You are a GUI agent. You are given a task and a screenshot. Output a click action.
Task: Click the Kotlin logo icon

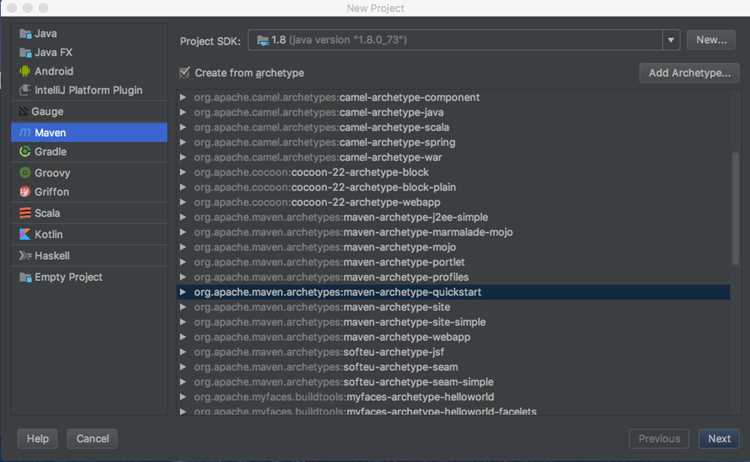pos(25,234)
